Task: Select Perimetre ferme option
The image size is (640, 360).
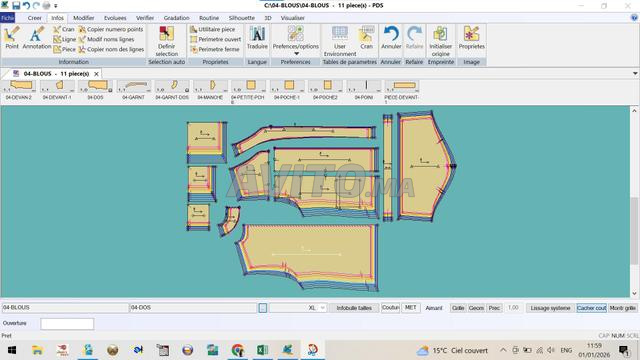Action: tap(215, 49)
